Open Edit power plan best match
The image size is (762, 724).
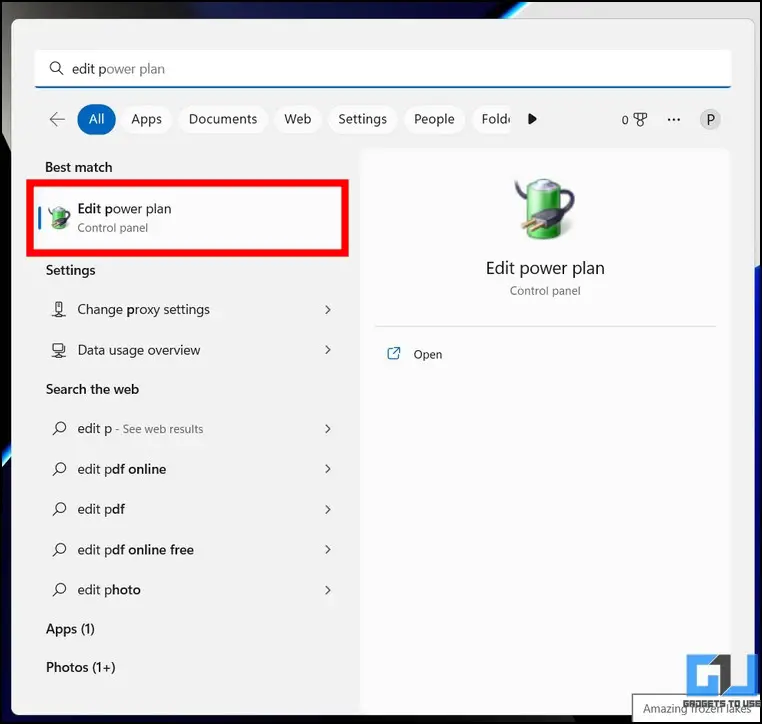point(188,217)
